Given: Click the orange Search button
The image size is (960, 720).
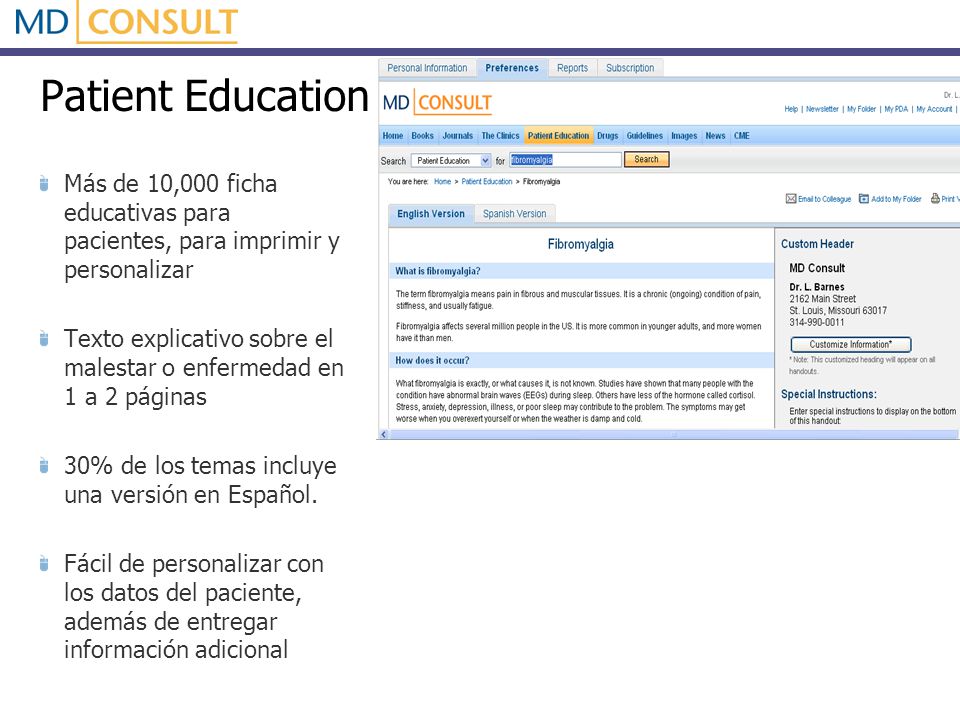Looking at the screenshot, I should 647,159.
